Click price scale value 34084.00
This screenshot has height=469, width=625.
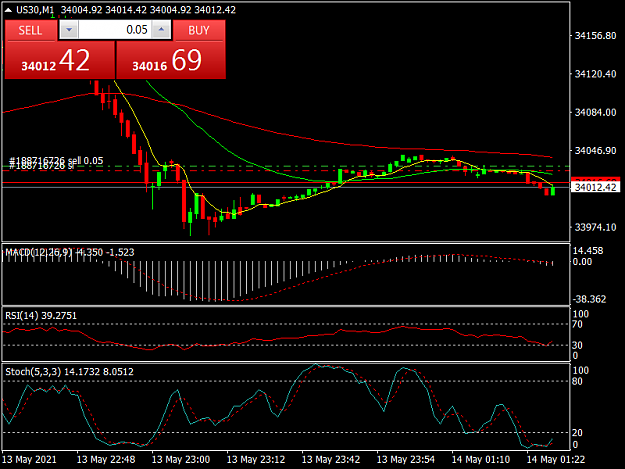[596, 112]
